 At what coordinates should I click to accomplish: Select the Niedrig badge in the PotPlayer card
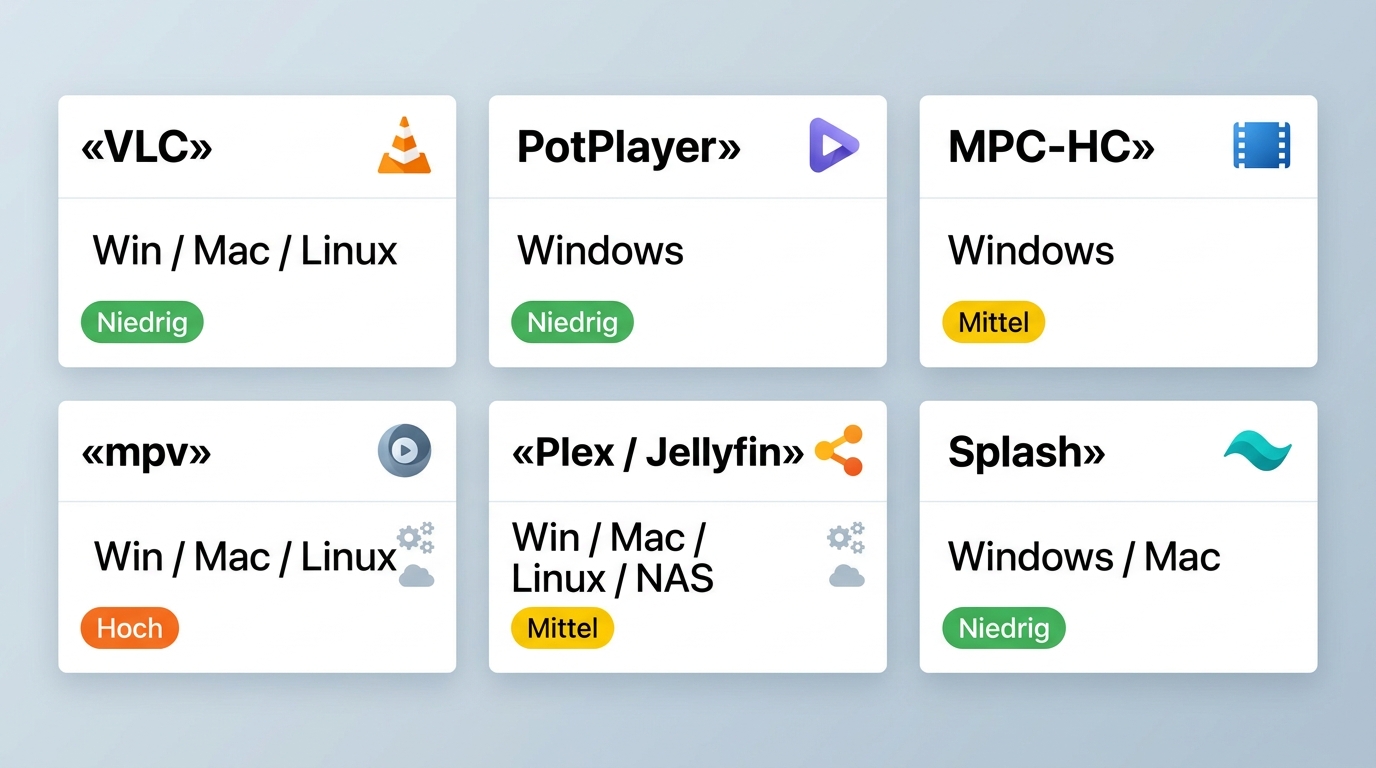click(x=572, y=323)
